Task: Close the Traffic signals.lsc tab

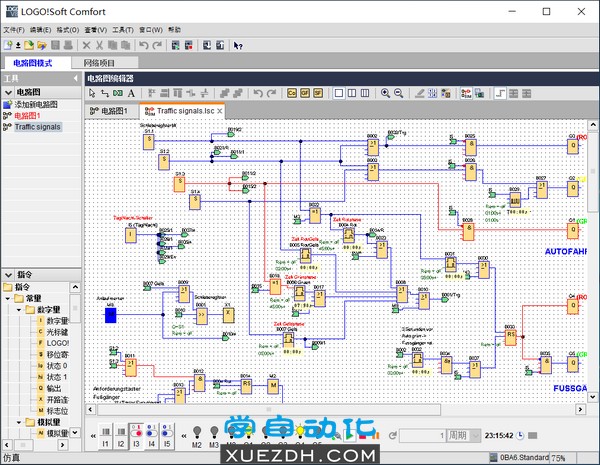Action: 220,111
